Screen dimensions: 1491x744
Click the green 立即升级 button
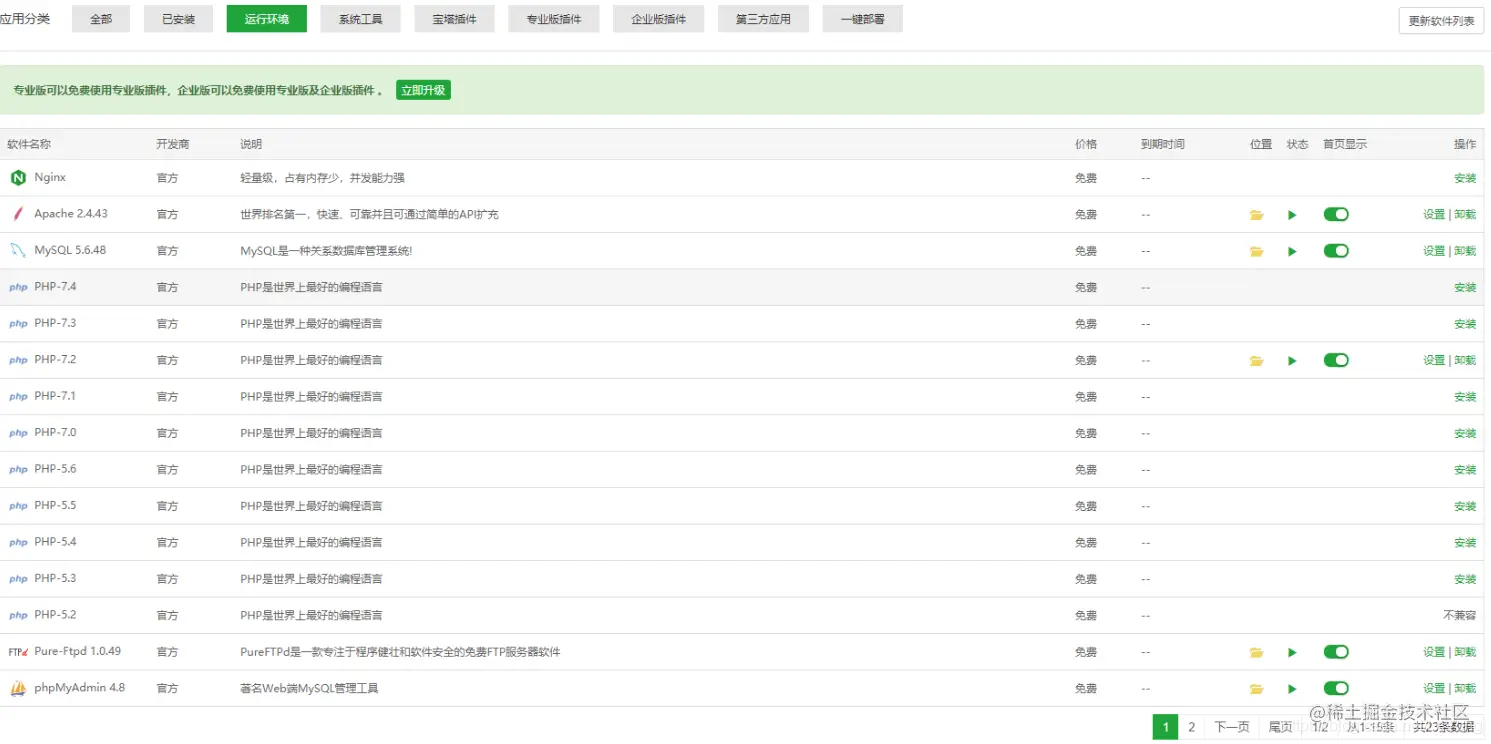pyautogui.click(x=423, y=90)
